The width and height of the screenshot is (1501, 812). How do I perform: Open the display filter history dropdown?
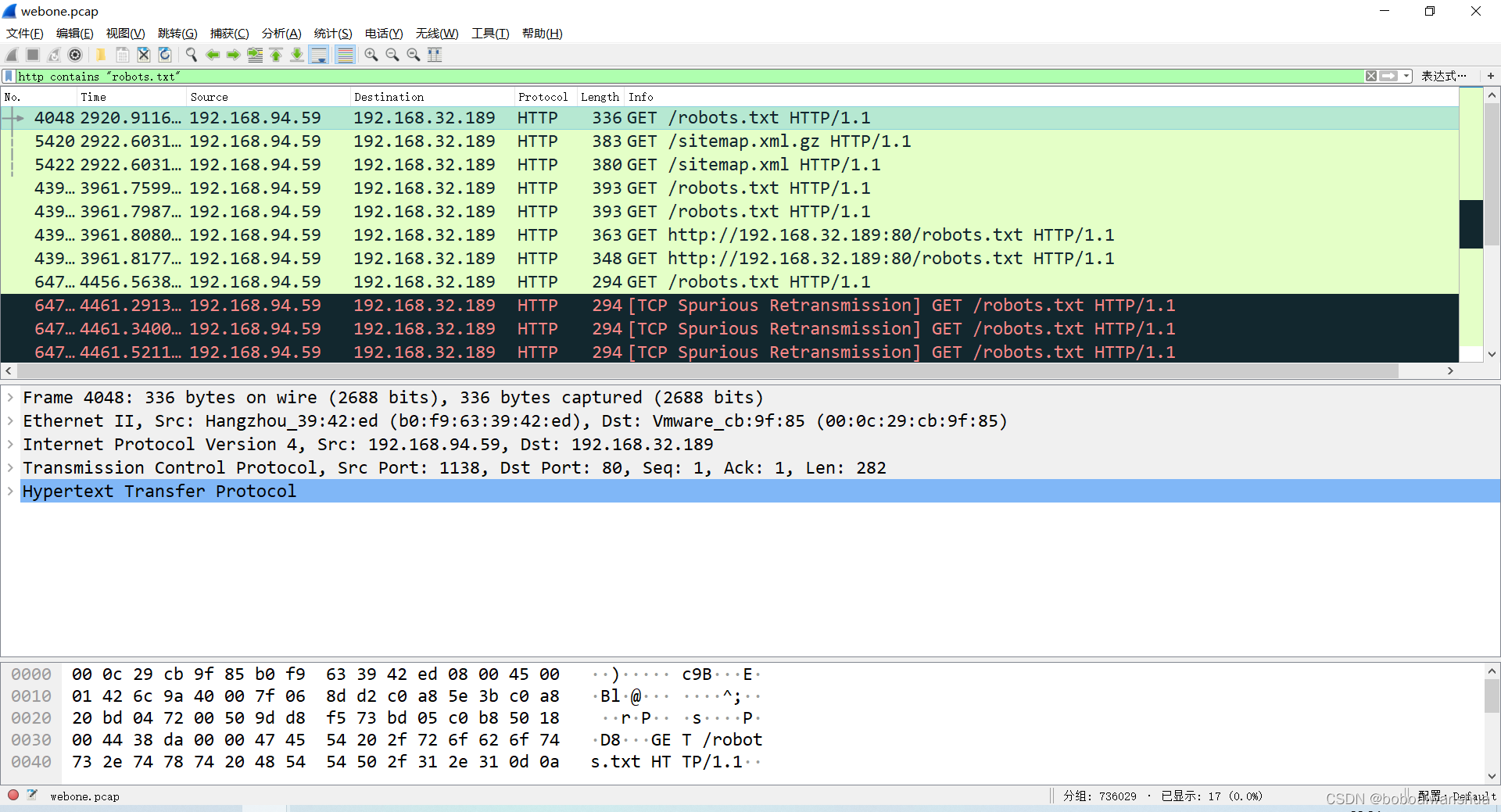[x=1406, y=76]
